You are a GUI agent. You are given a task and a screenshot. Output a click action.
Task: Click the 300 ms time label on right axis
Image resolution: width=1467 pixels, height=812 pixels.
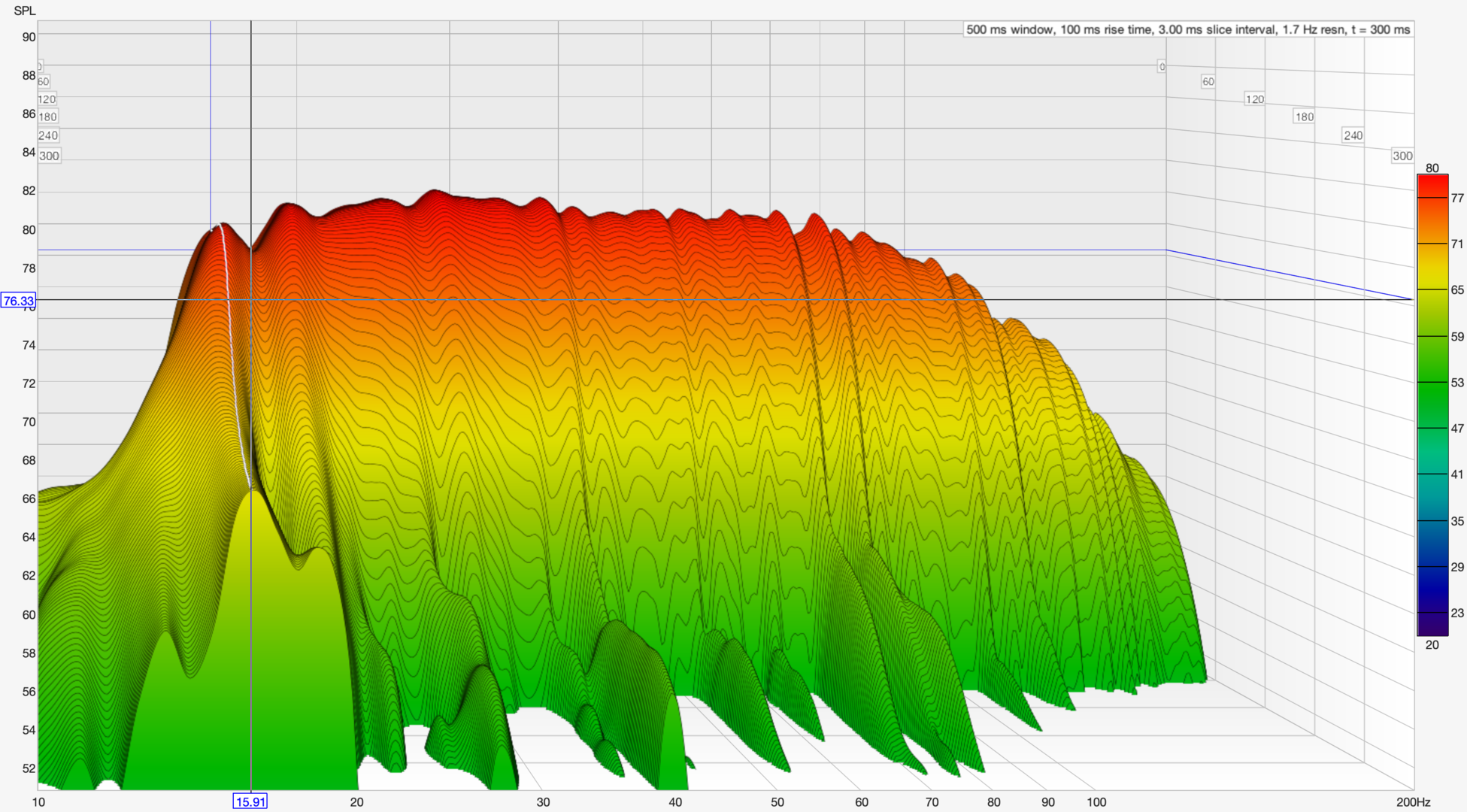point(1402,156)
